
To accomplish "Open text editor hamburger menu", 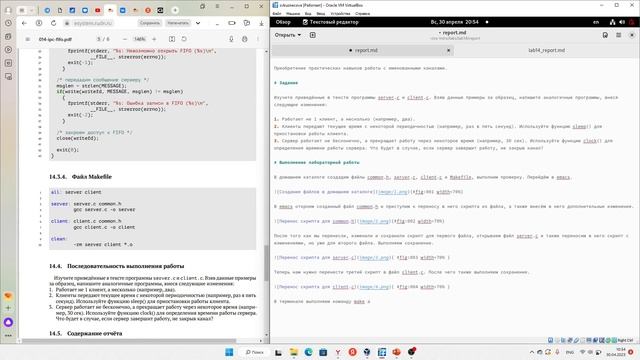I will pos(619,35).
